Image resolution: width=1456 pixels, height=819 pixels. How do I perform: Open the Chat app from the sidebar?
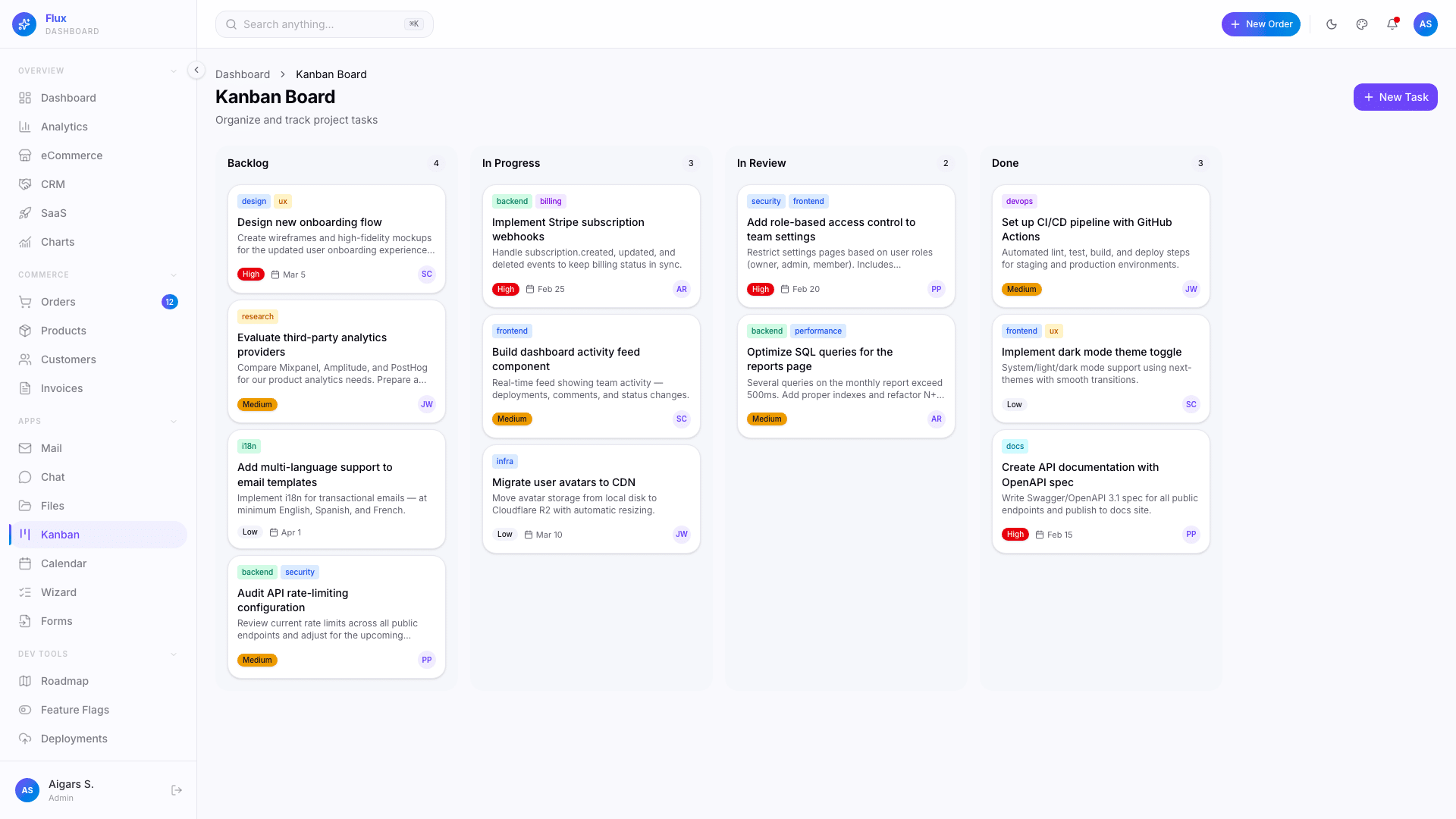(x=25, y=477)
